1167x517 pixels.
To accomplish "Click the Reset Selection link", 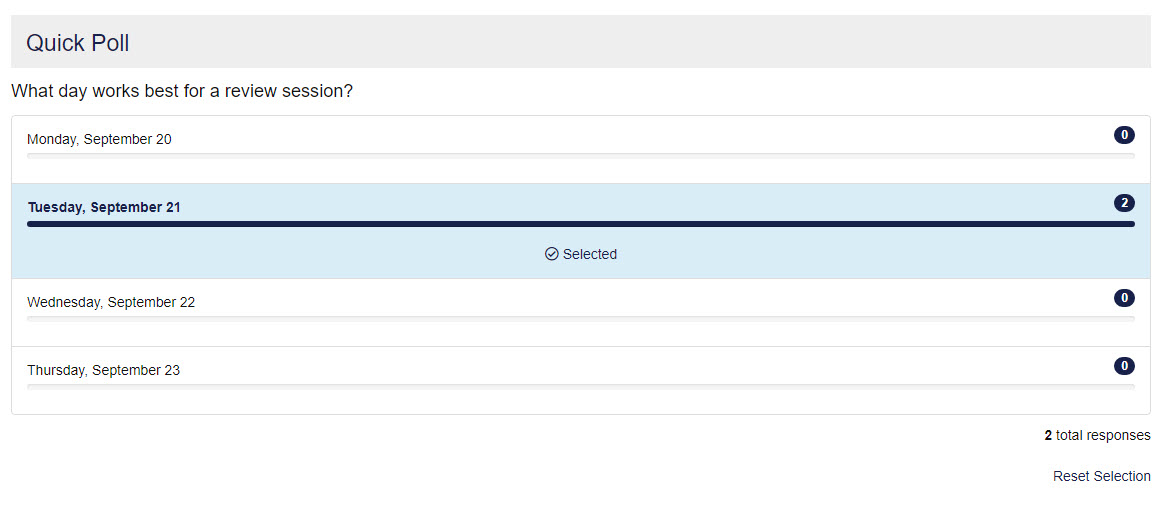I will pyautogui.click(x=1101, y=476).
